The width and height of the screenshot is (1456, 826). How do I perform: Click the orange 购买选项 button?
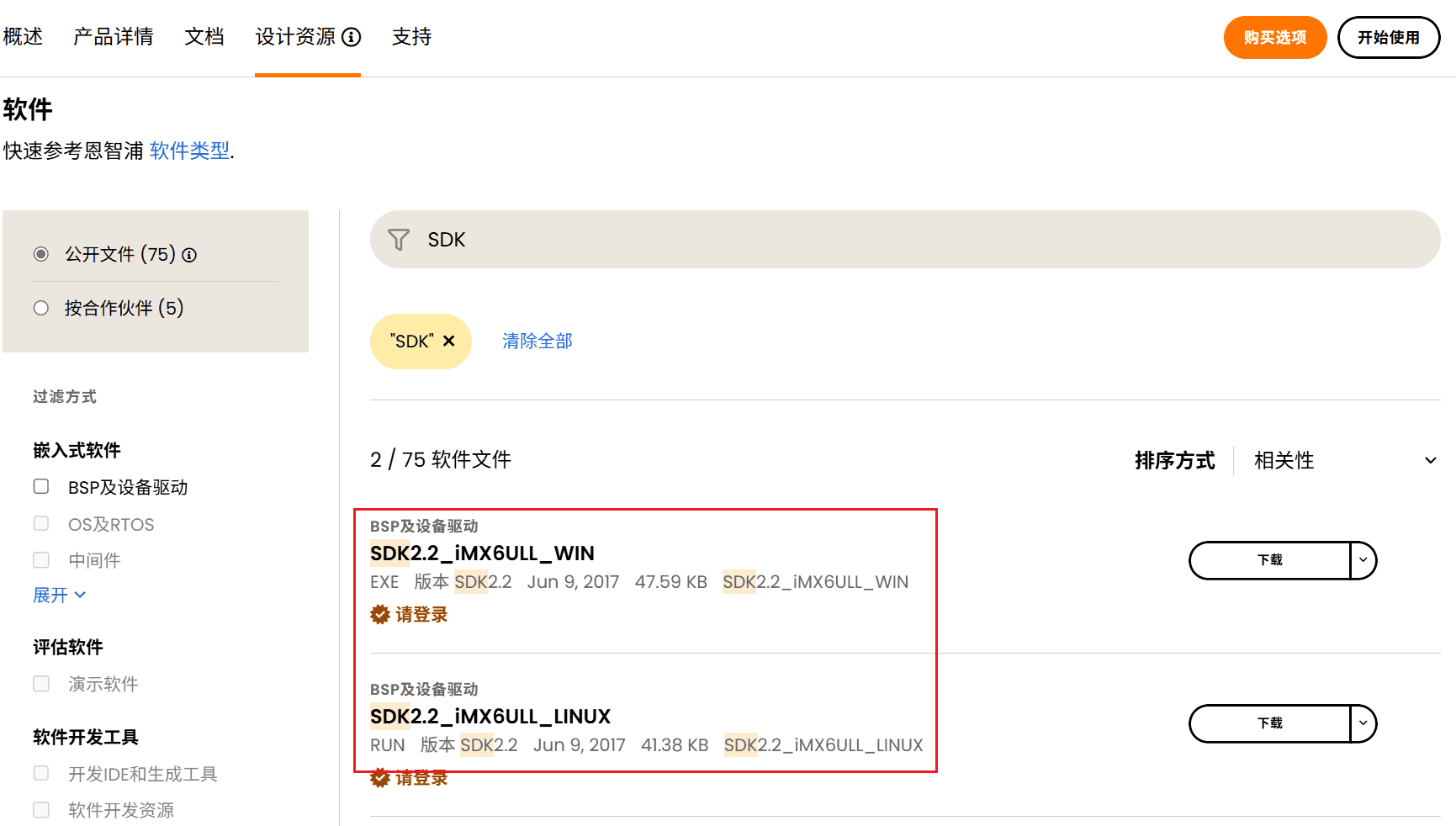tap(1274, 38)
